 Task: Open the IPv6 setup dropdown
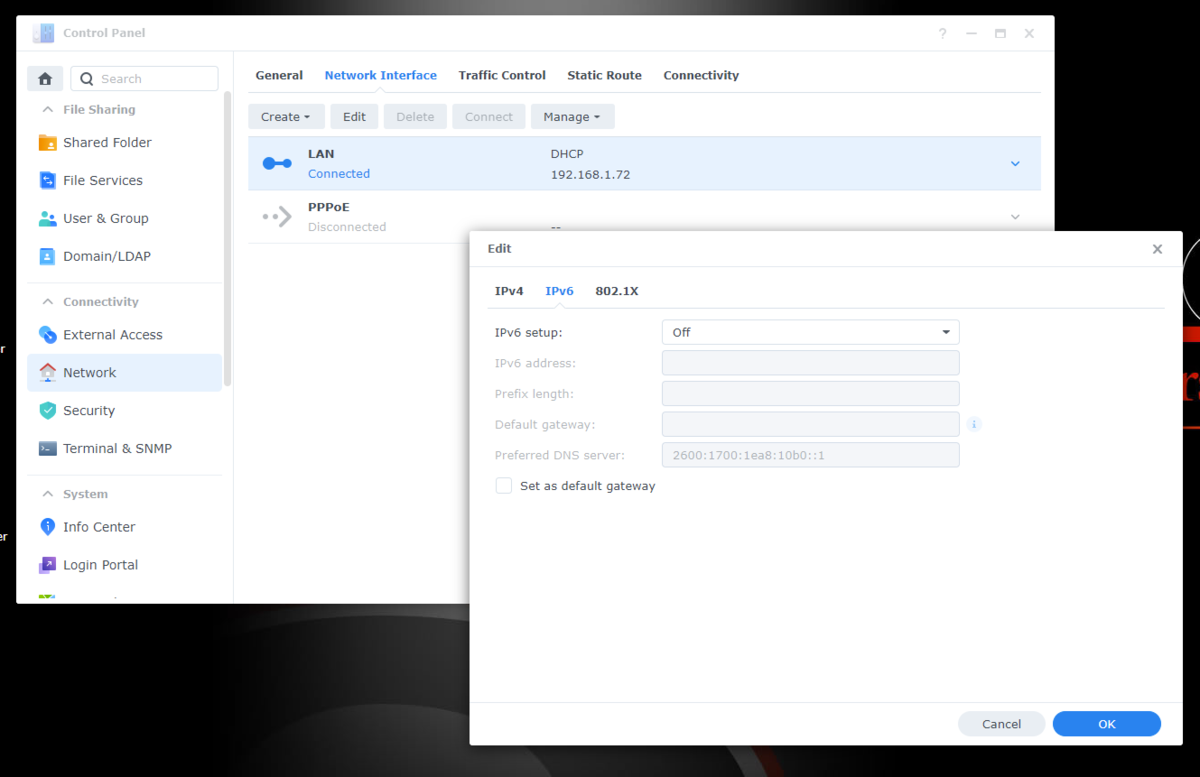(810, 332)
